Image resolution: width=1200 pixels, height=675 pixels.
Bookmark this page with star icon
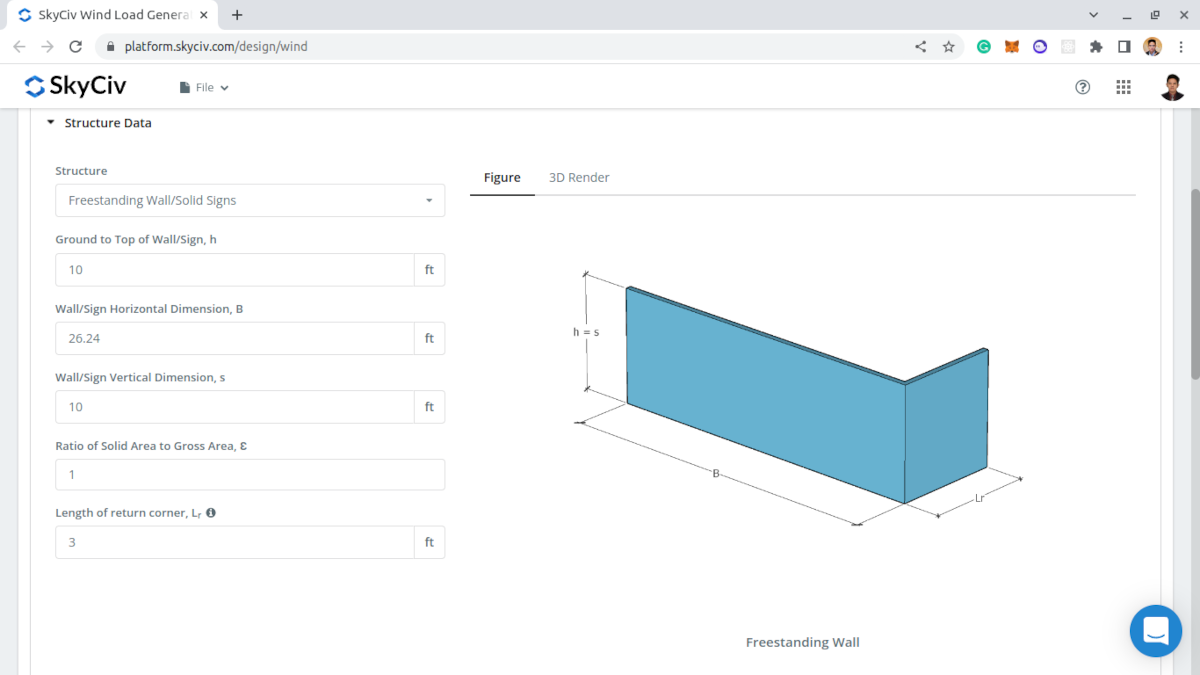click(948, 46)
